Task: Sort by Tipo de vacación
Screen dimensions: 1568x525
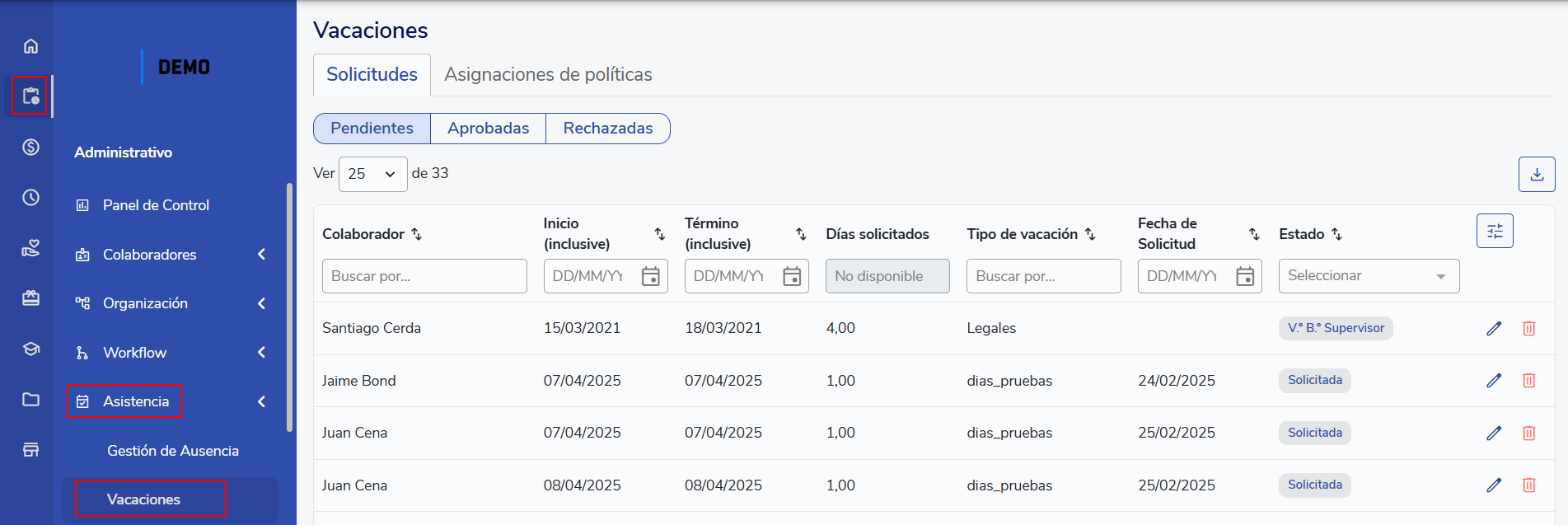Action: 1090,234
